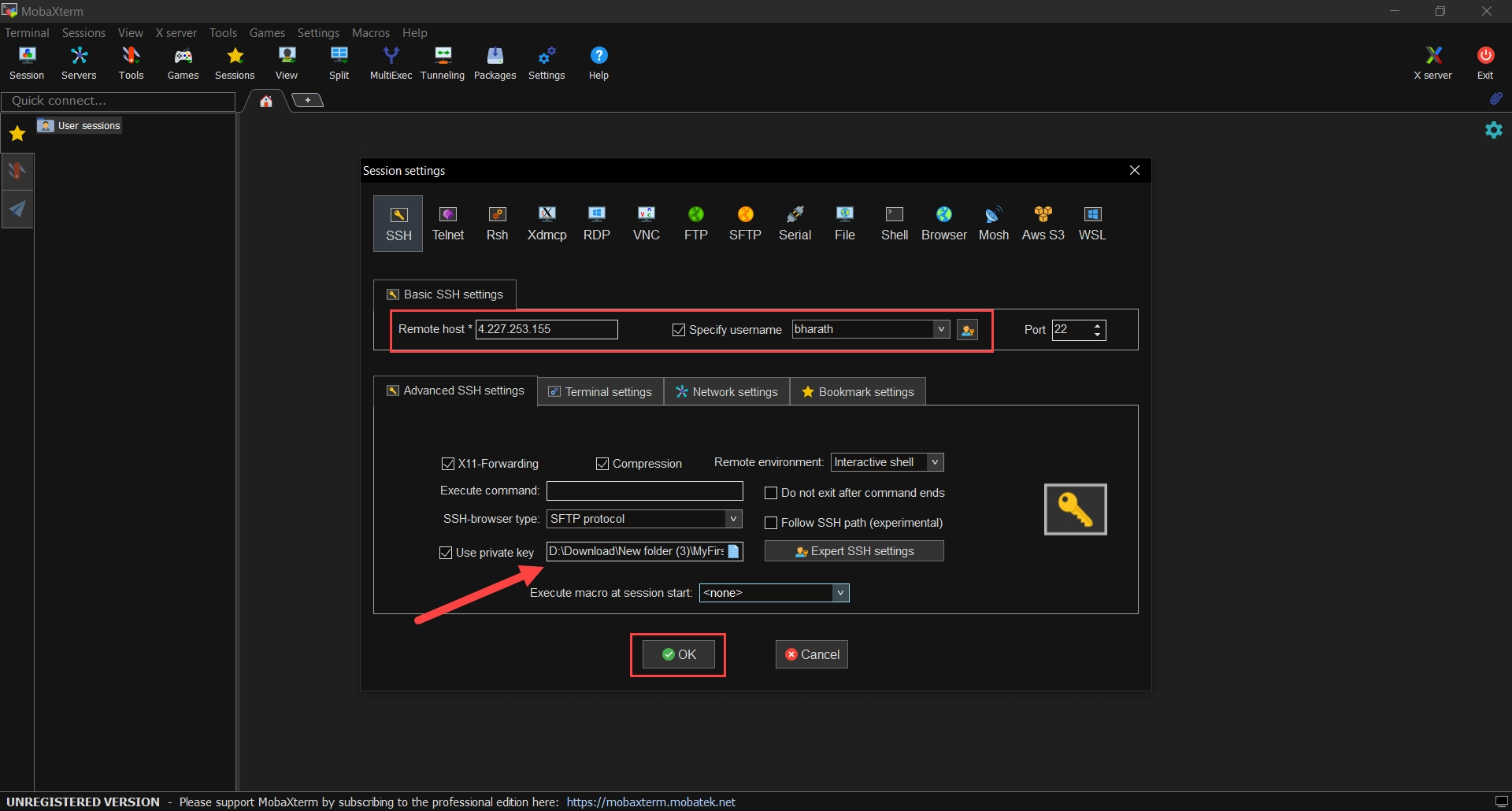Select the Shell session type
The image size is (1512, 811).
click(895, 224)
